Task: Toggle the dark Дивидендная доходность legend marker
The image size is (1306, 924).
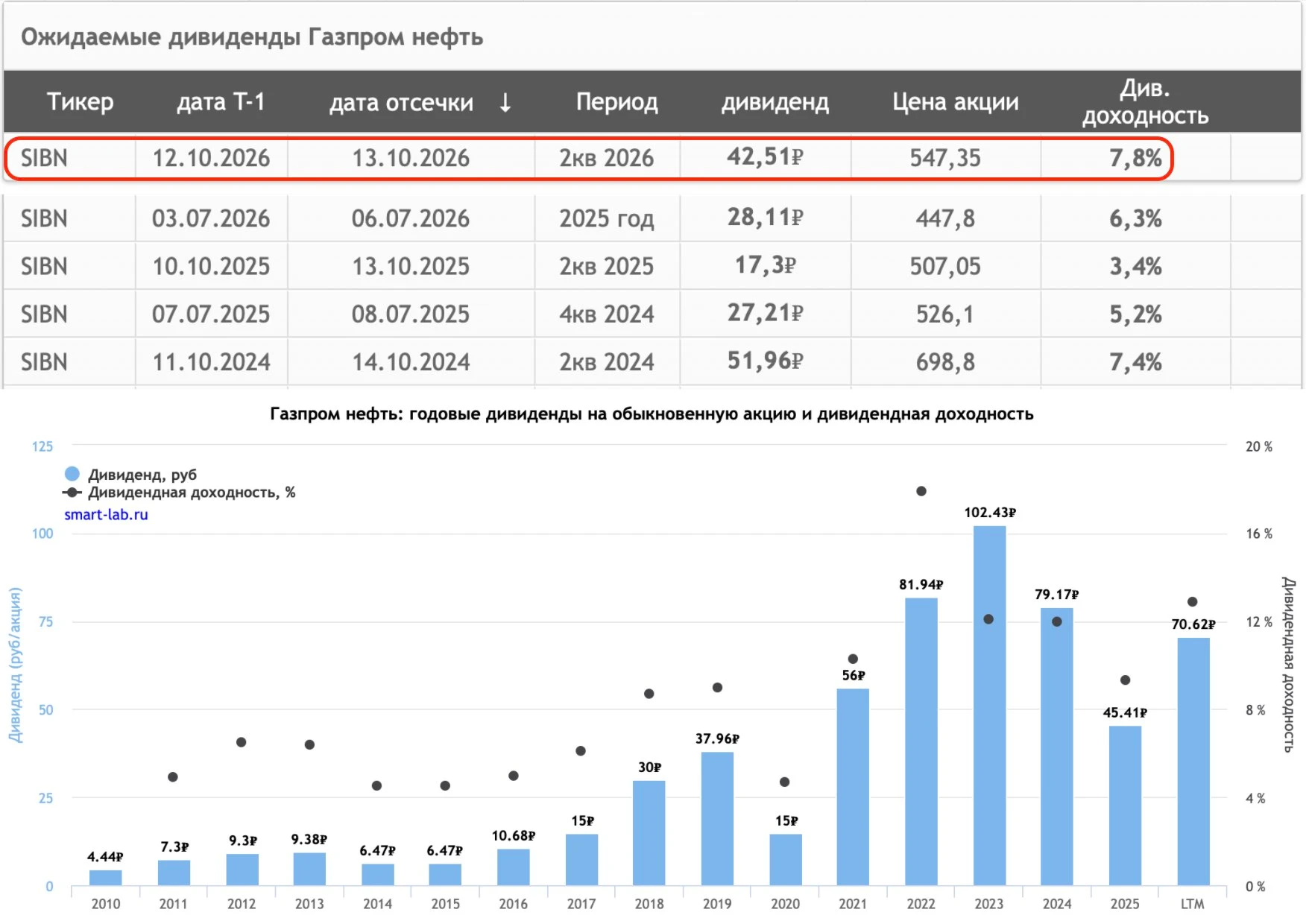Action: (x=72, y=493)
